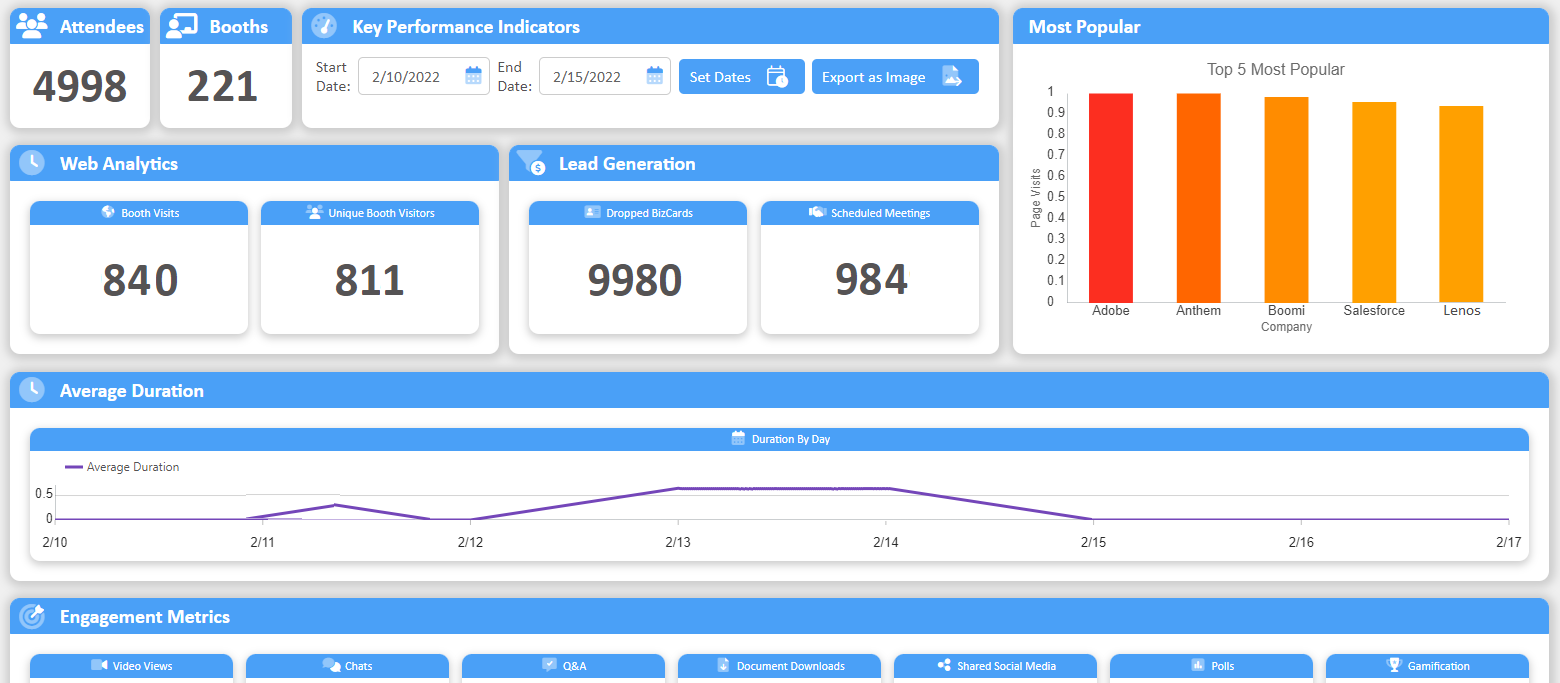Click the Engagement Metrics target icon
Image resolution: width=1560 pixels, height=683 pixels.
tap(32, 616)
